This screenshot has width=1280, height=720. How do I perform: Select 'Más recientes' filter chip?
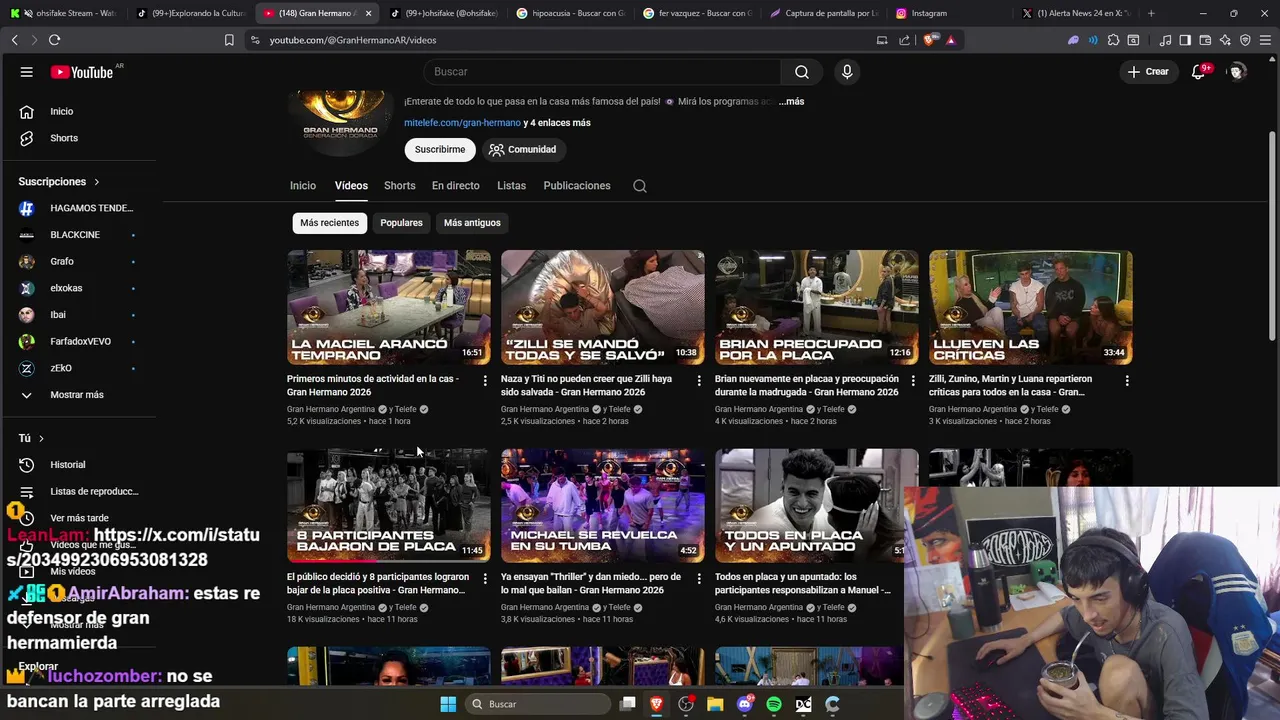(329, 223)
